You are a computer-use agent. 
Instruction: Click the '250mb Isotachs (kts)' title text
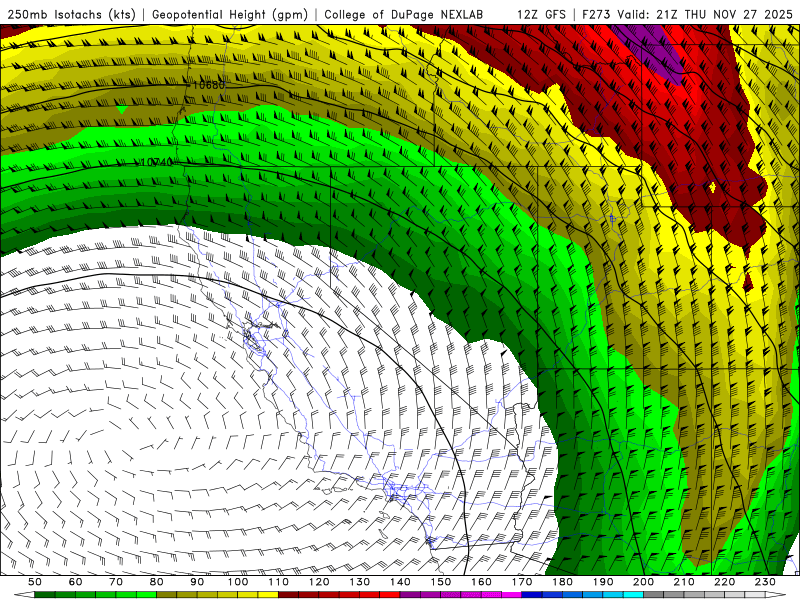[72, 14]
